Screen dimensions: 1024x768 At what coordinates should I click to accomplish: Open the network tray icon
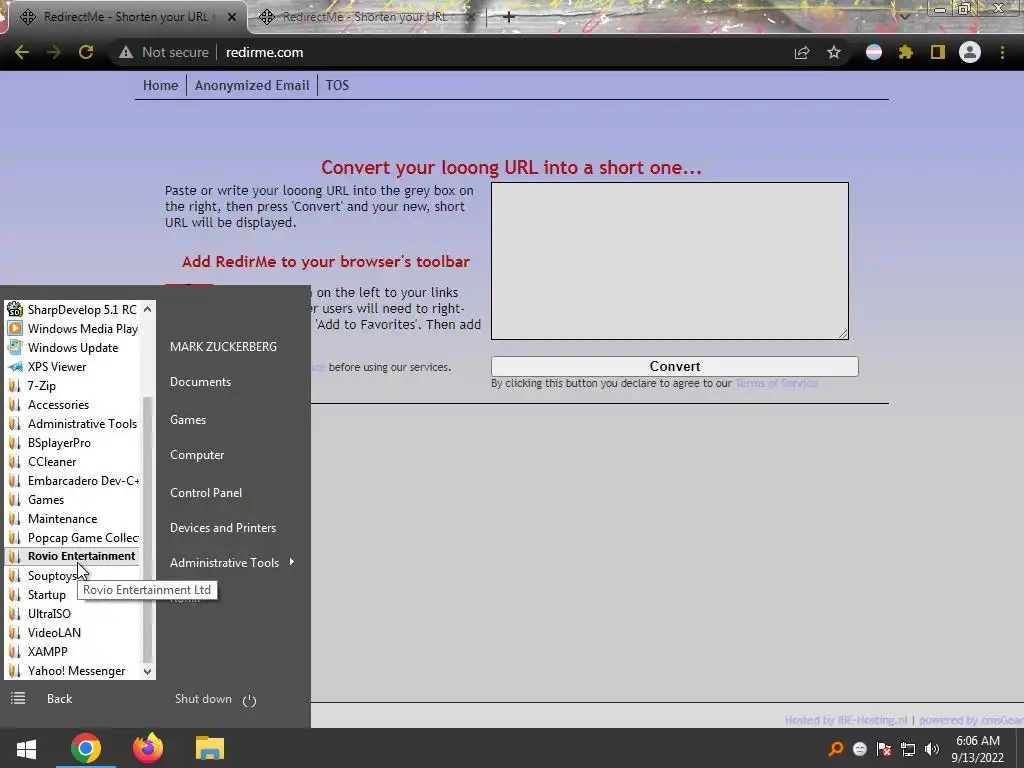coord(908,749)
